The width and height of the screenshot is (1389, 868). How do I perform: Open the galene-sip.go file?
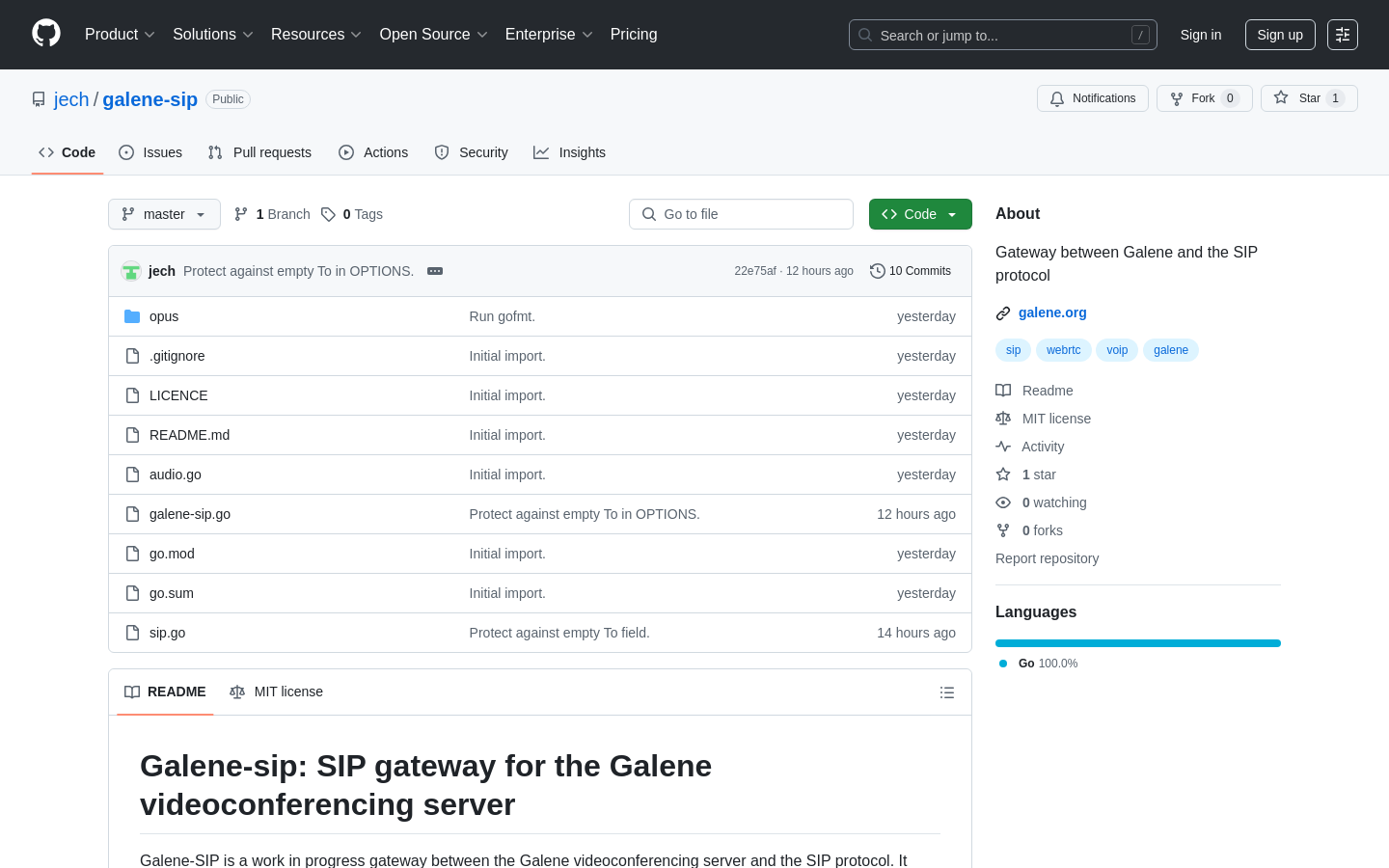[190, 514]
